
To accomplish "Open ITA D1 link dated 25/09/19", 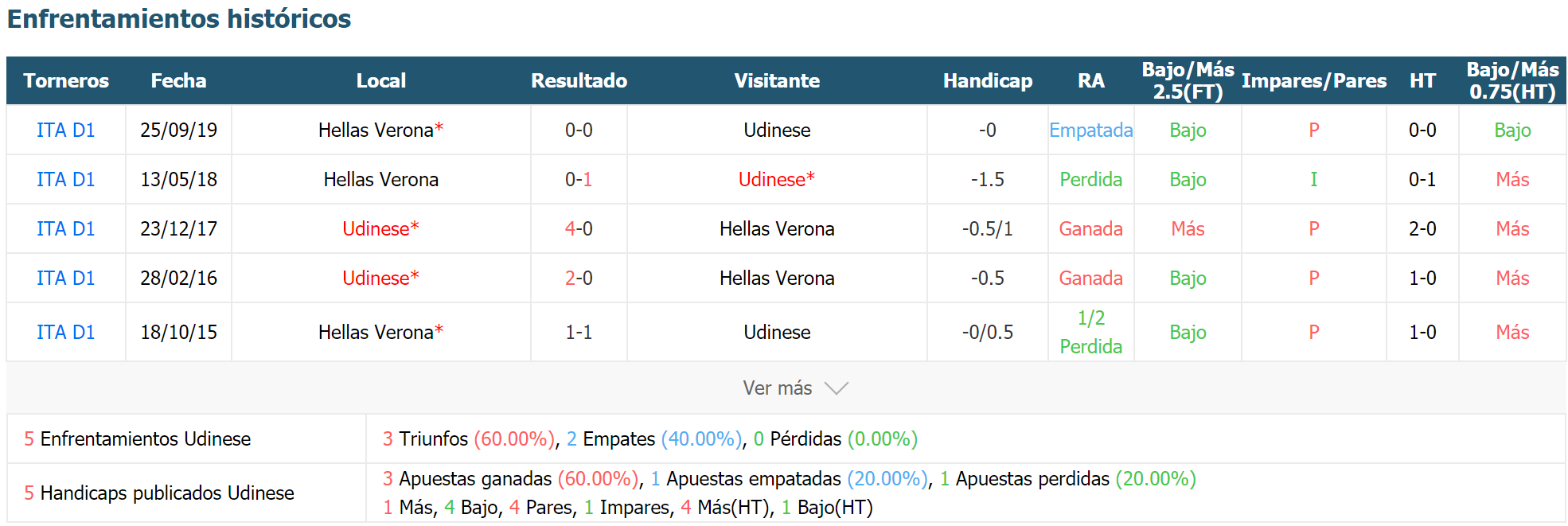I will pos(66,130).
